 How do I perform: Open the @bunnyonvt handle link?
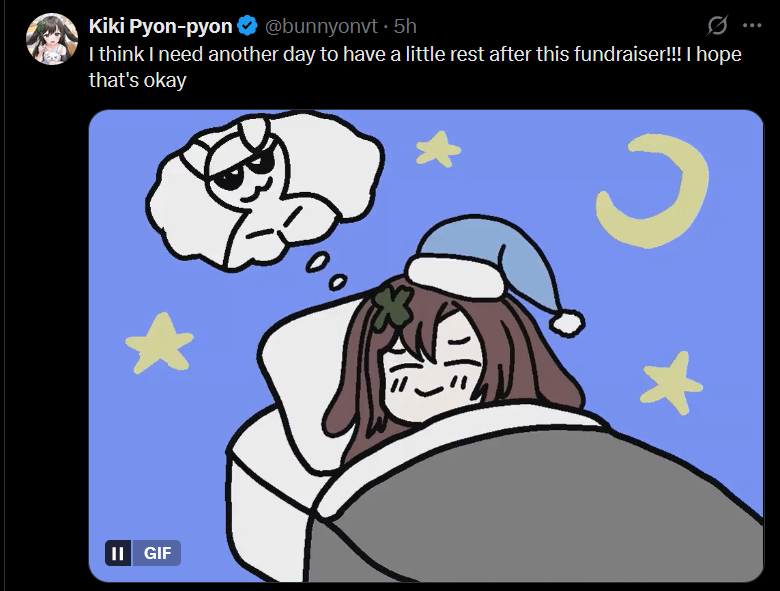[321, 26]
